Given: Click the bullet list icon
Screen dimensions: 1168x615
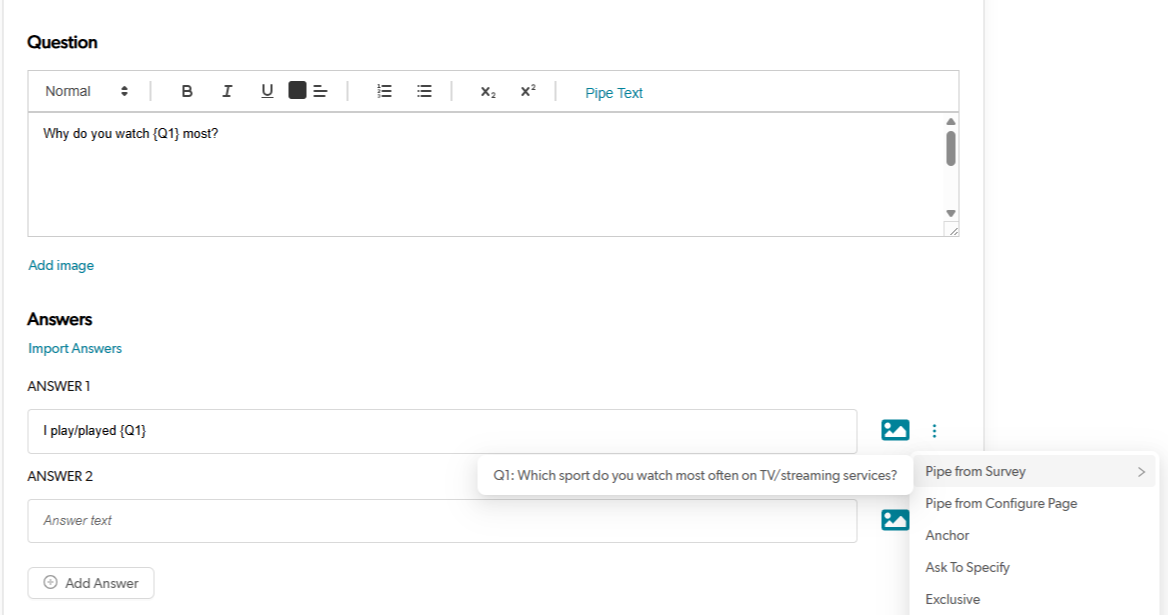Looking at the screenshot, I should coord(423,91).
